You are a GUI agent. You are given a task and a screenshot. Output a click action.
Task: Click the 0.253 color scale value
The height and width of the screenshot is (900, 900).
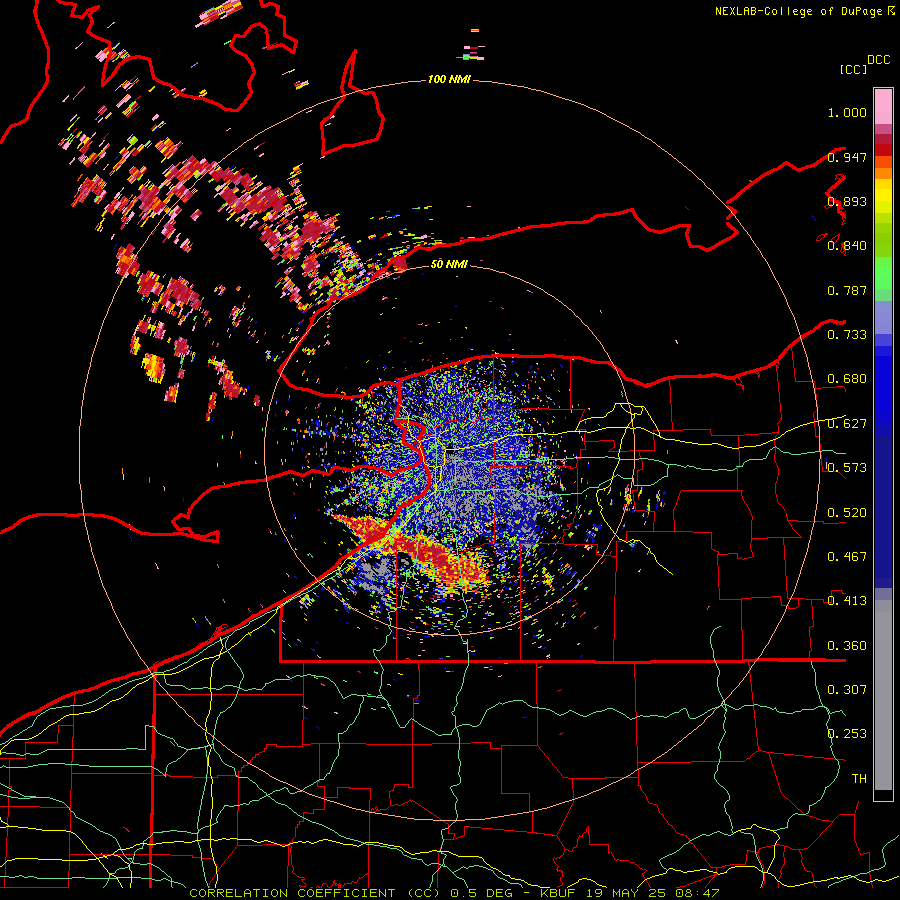point(847,734)
